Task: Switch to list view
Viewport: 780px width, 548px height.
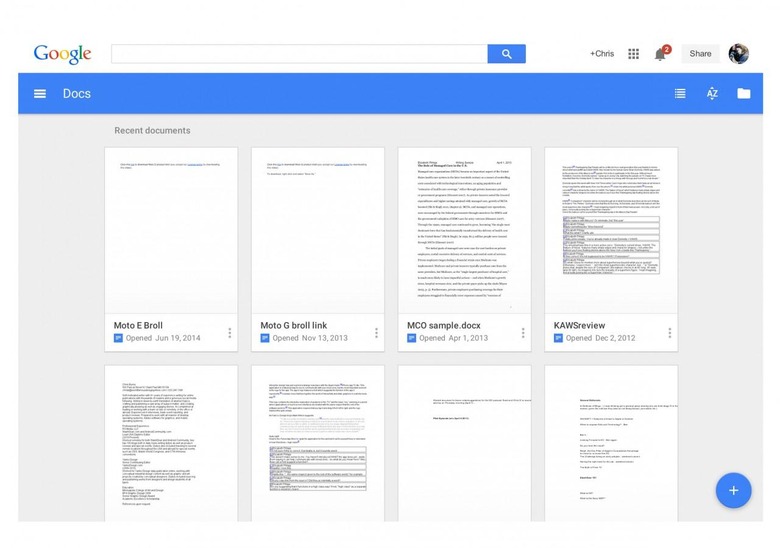Action: (x=680, y=93)
